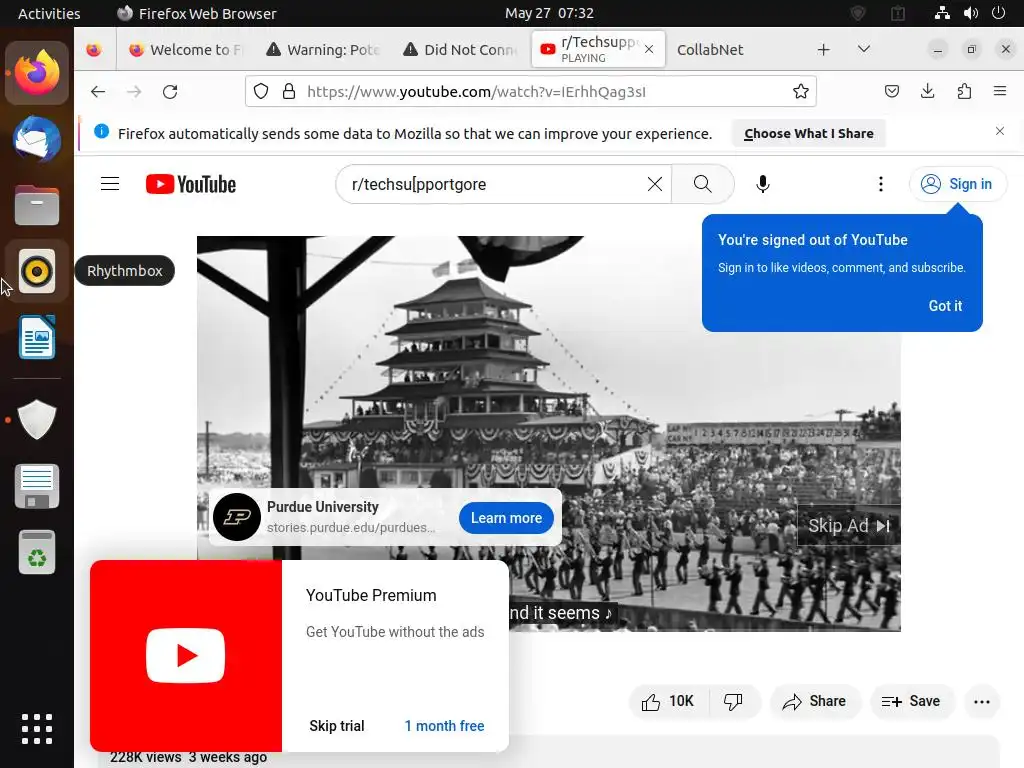Open the text editor dock icon
This screenshot has width=1024, height=768.
coord(37,487)
